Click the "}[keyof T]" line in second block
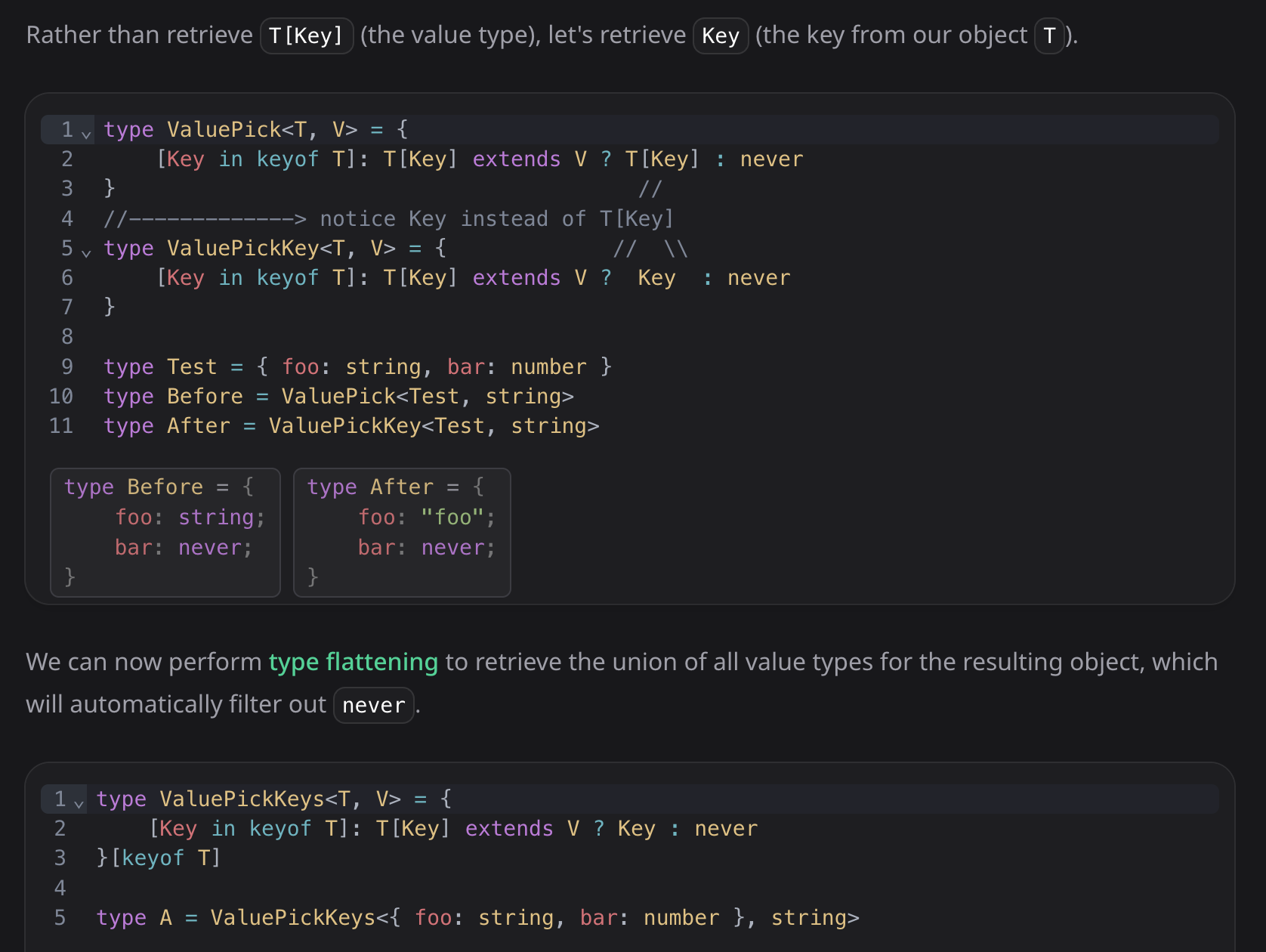 (159, 858)
